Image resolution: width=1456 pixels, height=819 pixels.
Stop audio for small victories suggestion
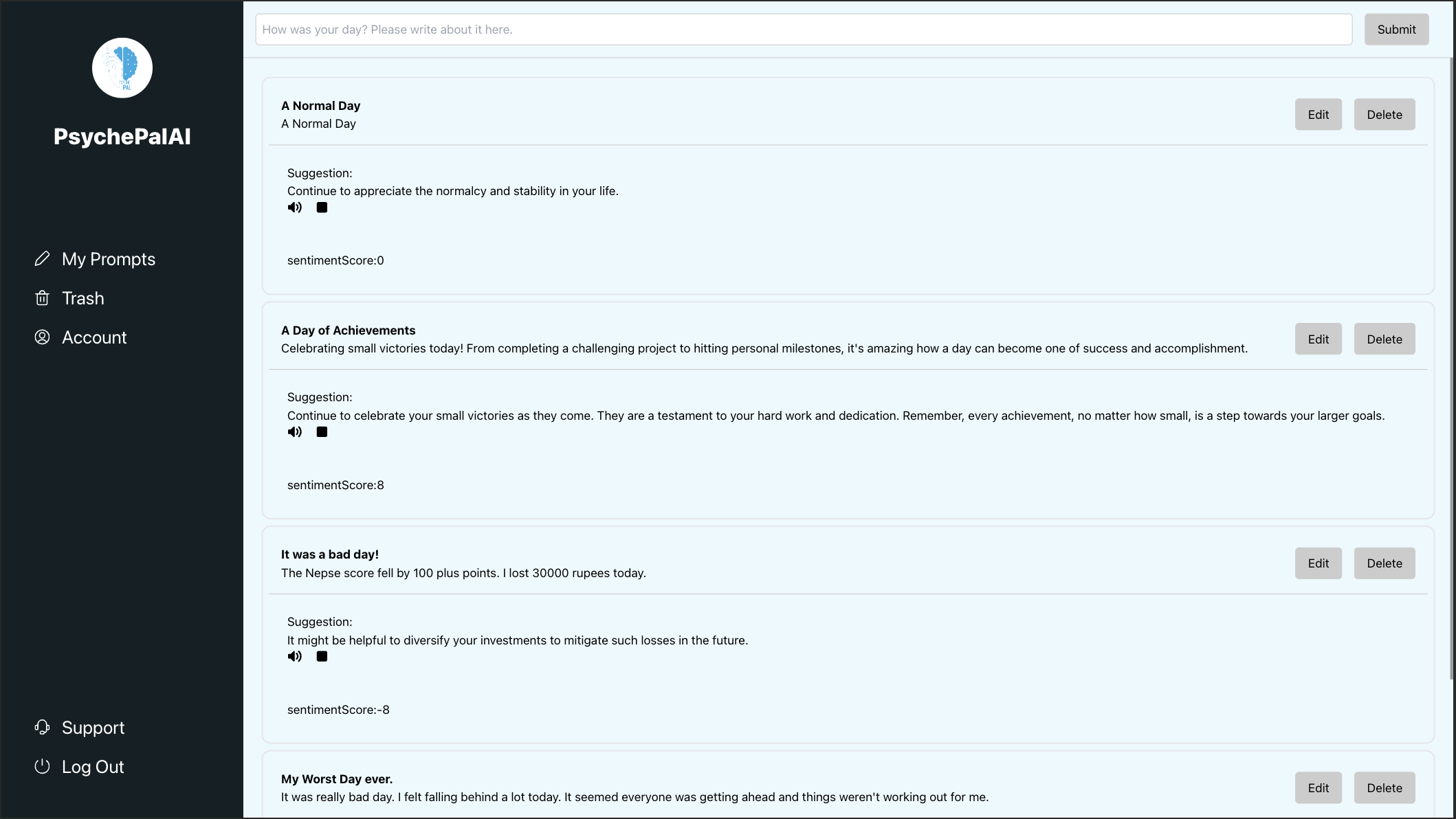pyautogui.click(x=322, y=432)
